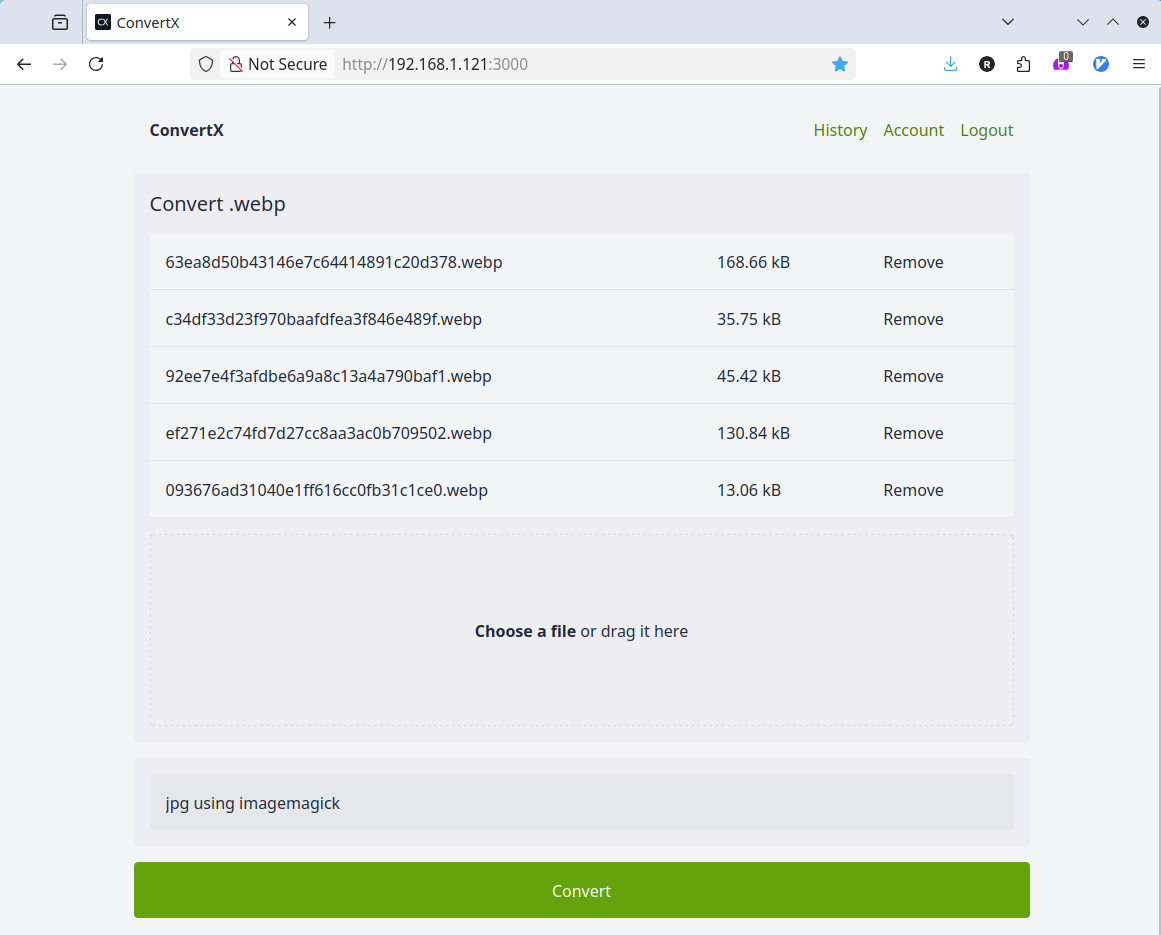Open the list all tabs dropdown
Image resolution: width=1161 pixels, height=935 pixels.
point(1008,21)
